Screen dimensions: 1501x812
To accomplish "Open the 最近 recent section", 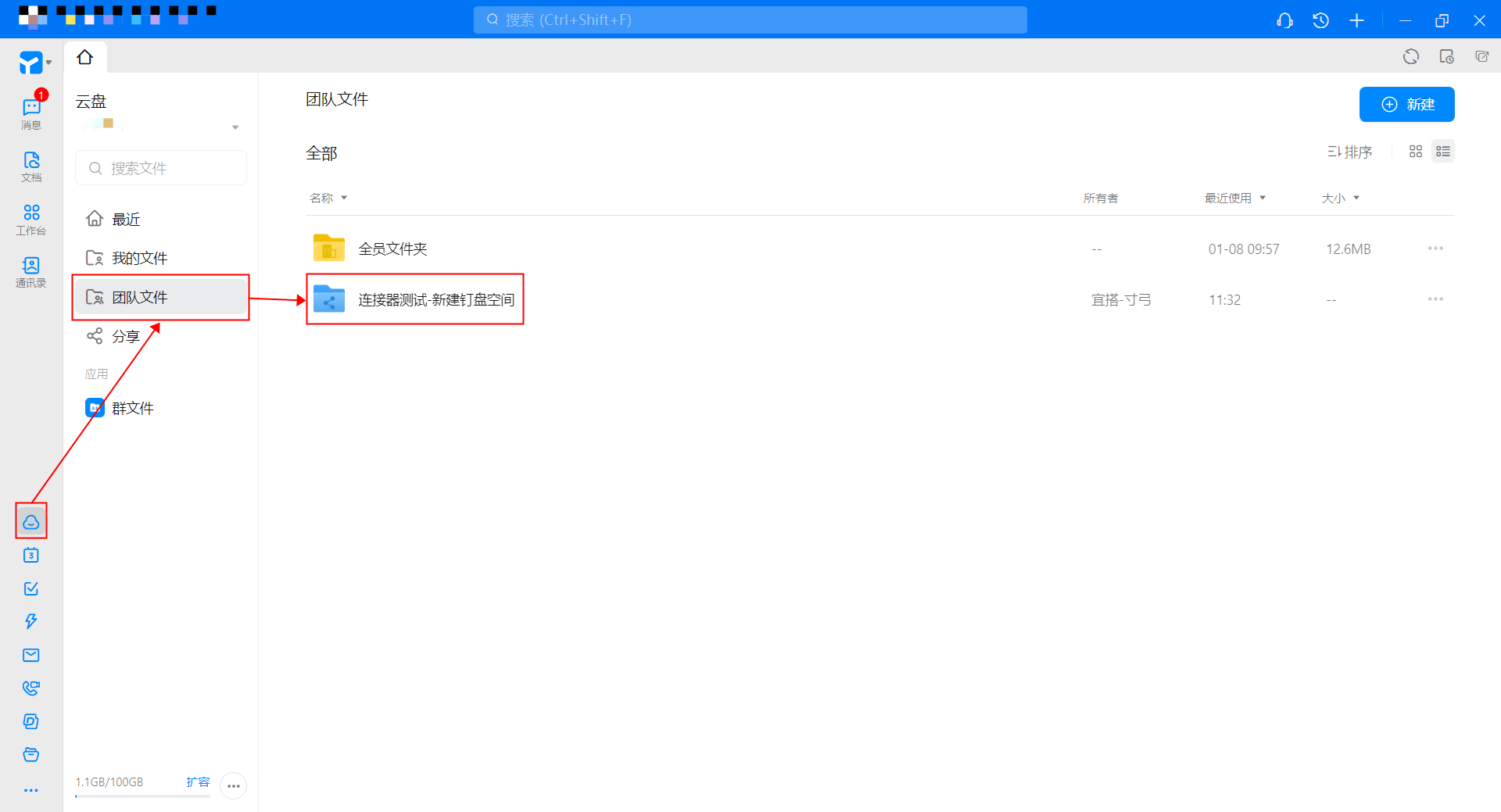I will tap(160, 219).
